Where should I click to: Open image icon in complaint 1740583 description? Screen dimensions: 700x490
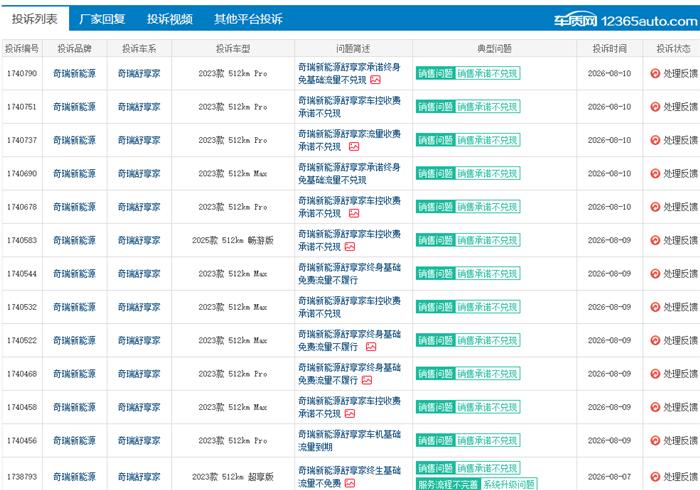tap(350, 247)
